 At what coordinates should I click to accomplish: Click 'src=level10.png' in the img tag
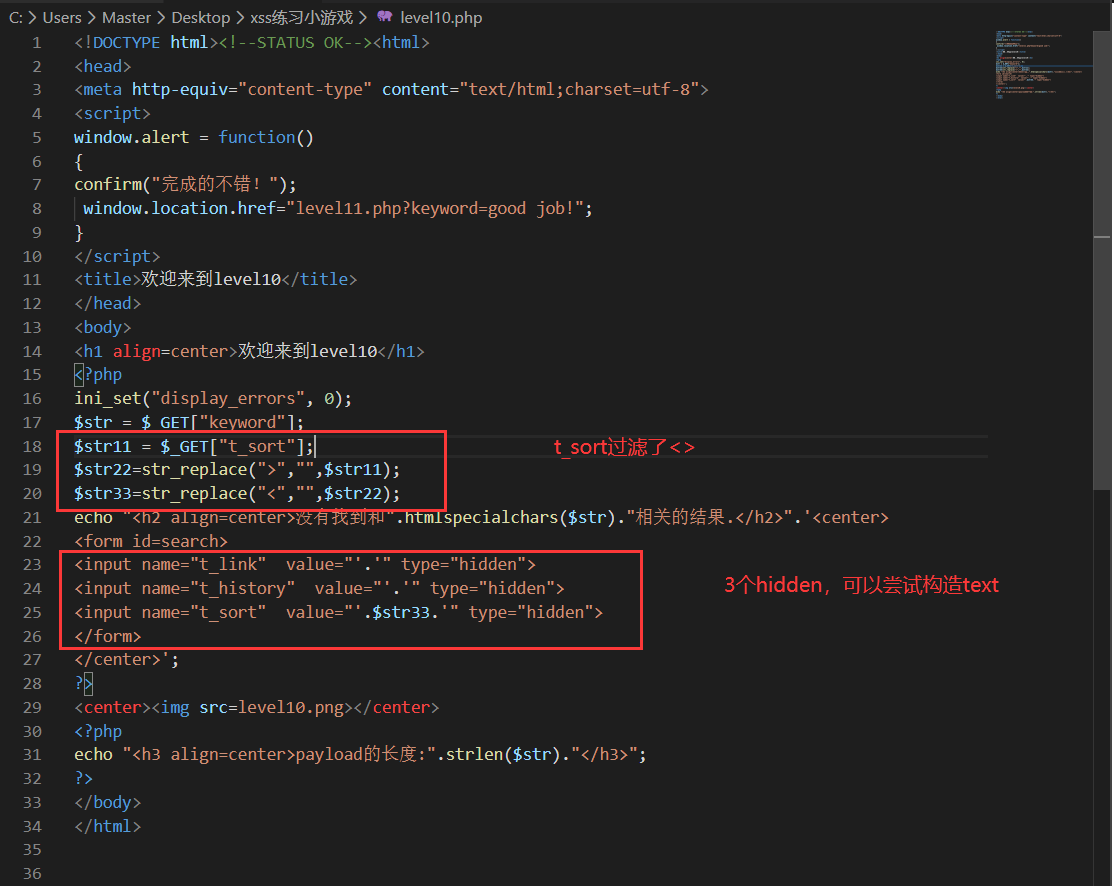point(271,707)
